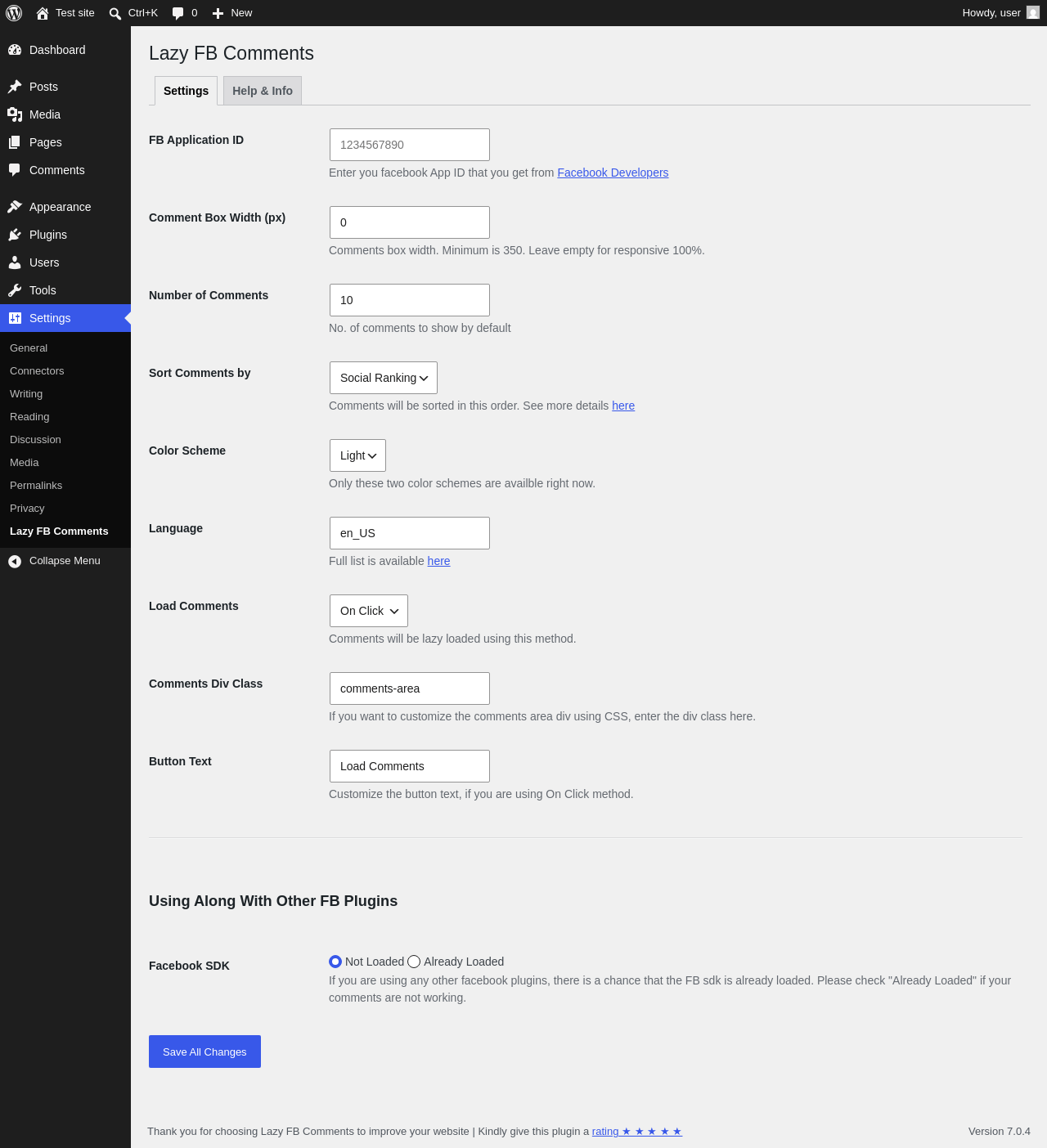The height and width of the screenshot is (1148, 1047).
Task: Click the Collapse Menu label
Action: coord(65,561)
